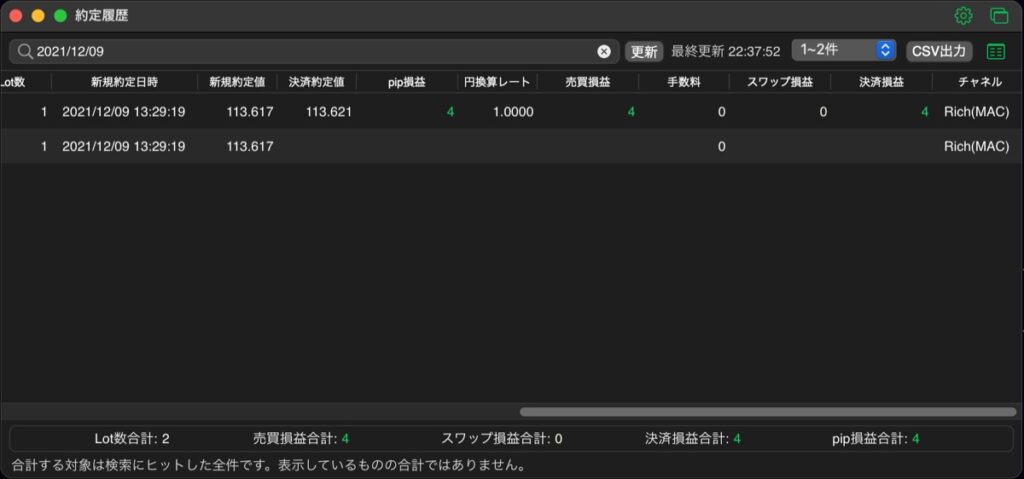This screenshot has height=479, width=1024.
Task: Click Rich(MAC) in the second row
Action: [976, 146]
